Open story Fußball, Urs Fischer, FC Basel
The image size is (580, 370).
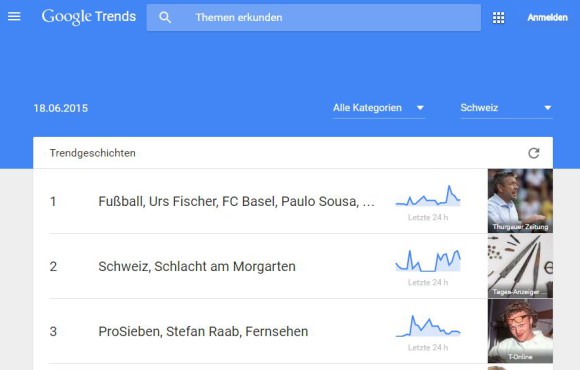click(237, 201)
